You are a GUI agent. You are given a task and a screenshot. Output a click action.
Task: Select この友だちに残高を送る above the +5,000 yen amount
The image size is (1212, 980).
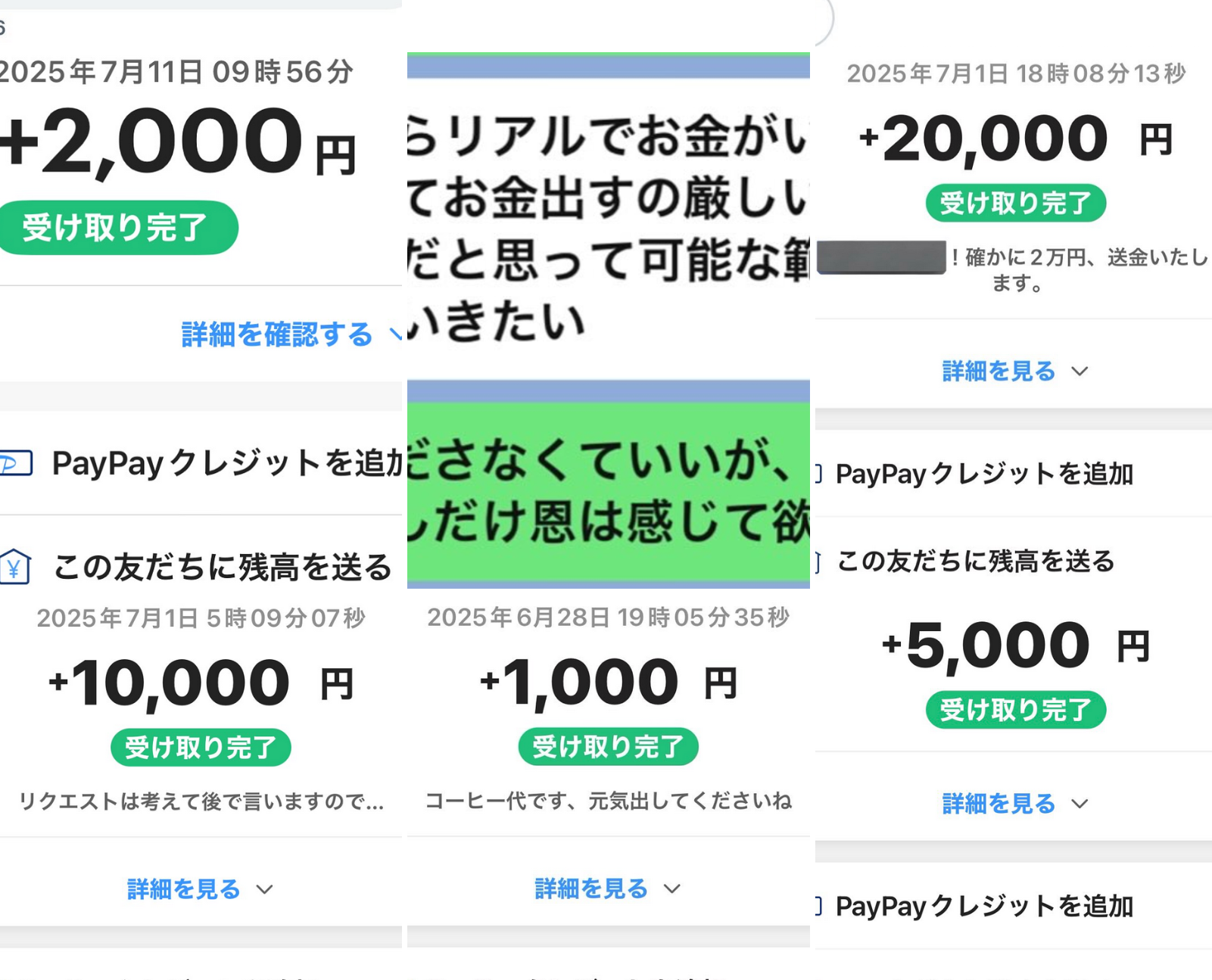(976, 561)
